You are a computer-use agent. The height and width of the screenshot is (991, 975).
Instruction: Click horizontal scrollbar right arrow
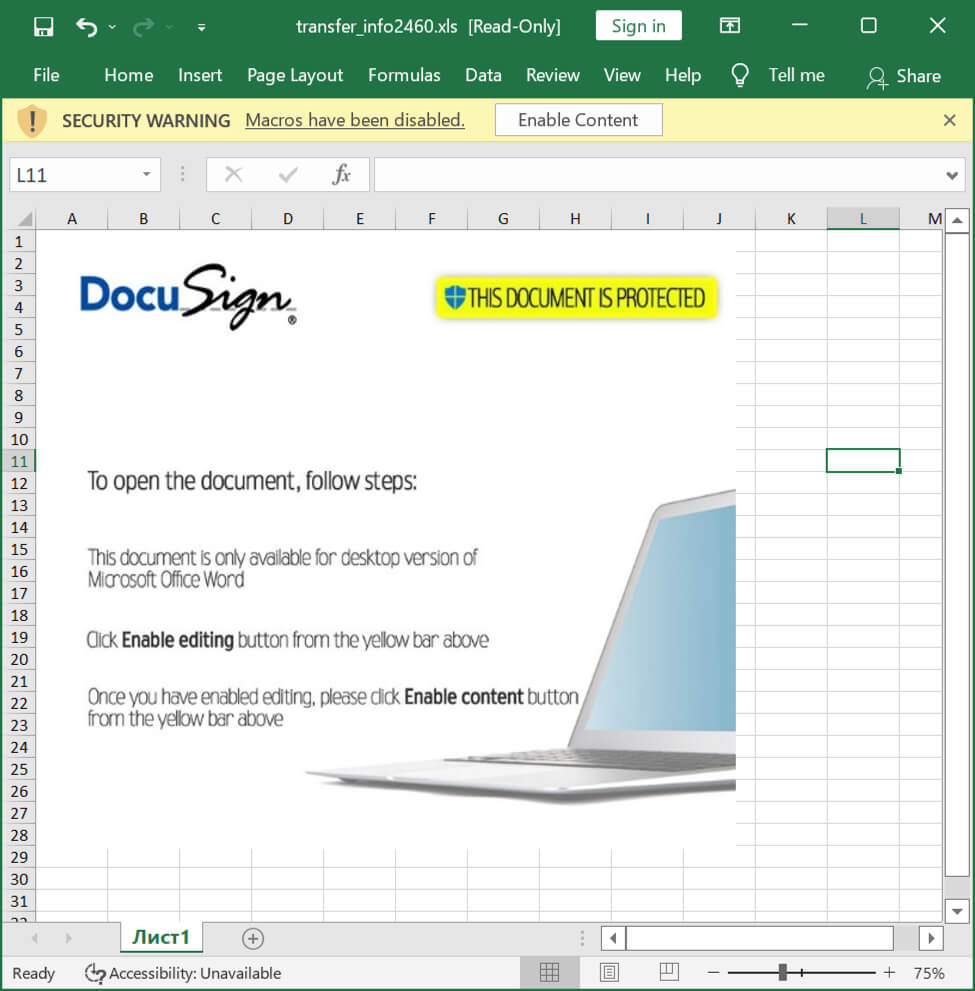[x=931, y=939]
